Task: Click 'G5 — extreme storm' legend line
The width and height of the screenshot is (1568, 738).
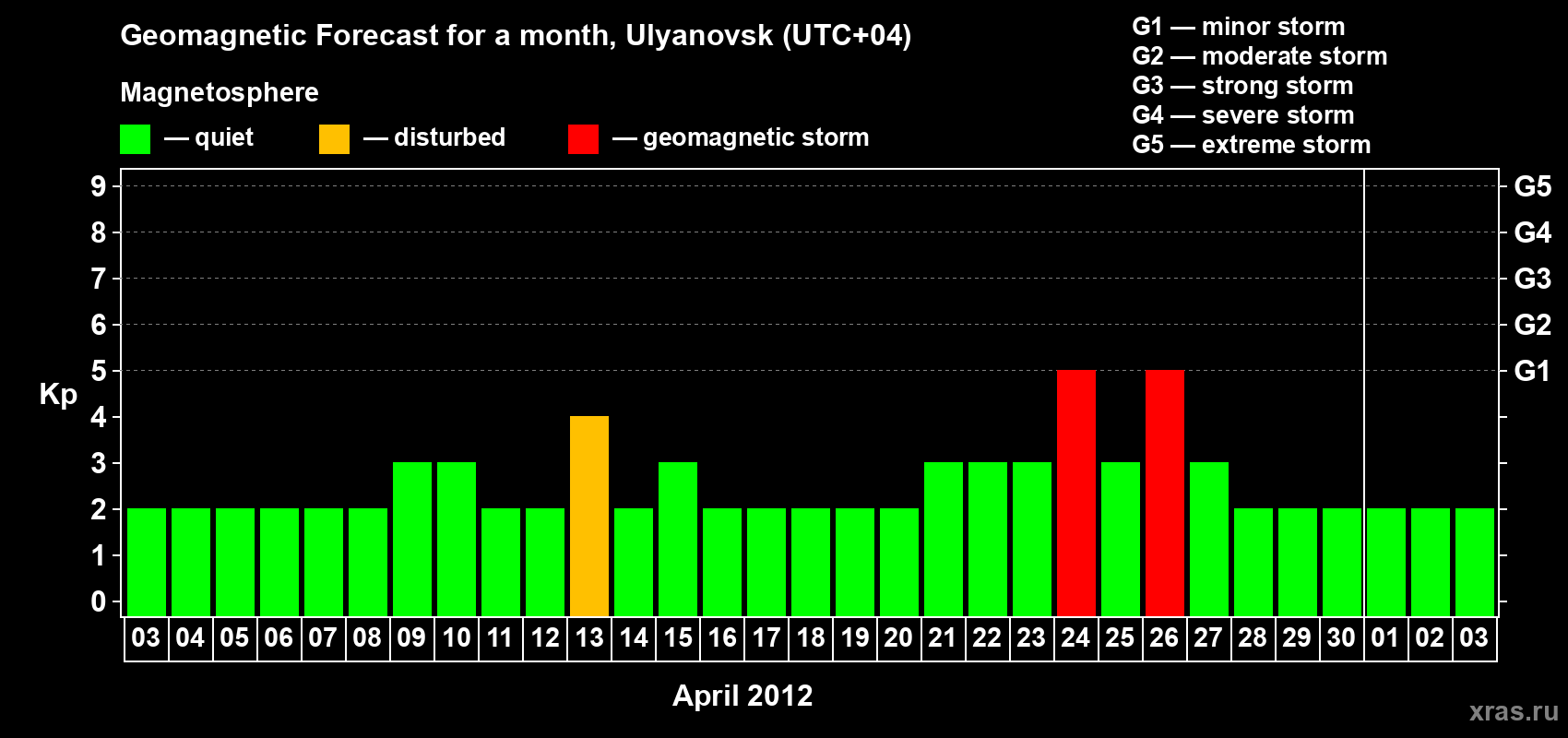Action: (x=1252, y=145)
